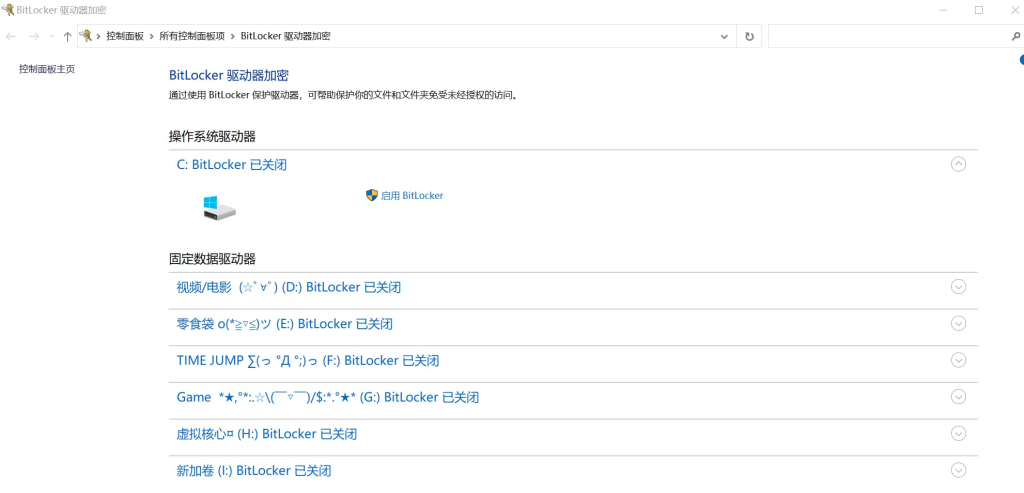Click the BitLocker 驱动器加密 page title
This screenshot has width=1024, height=493.
[x=229, y=75]
